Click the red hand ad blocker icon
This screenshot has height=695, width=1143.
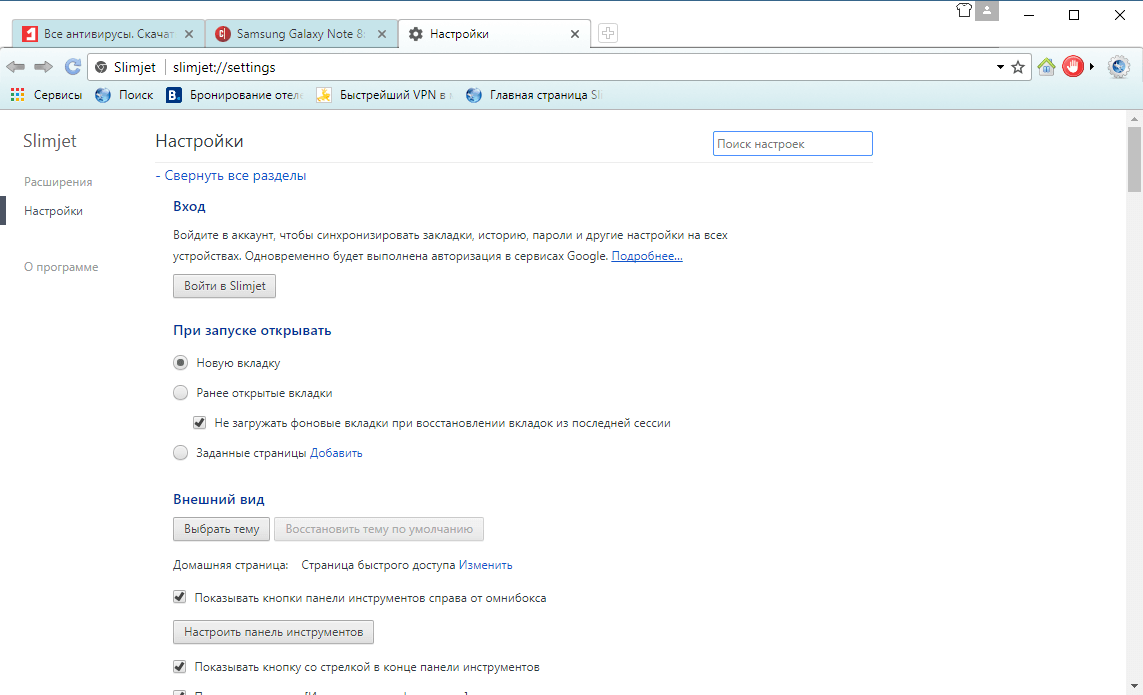pos(1072,67)
